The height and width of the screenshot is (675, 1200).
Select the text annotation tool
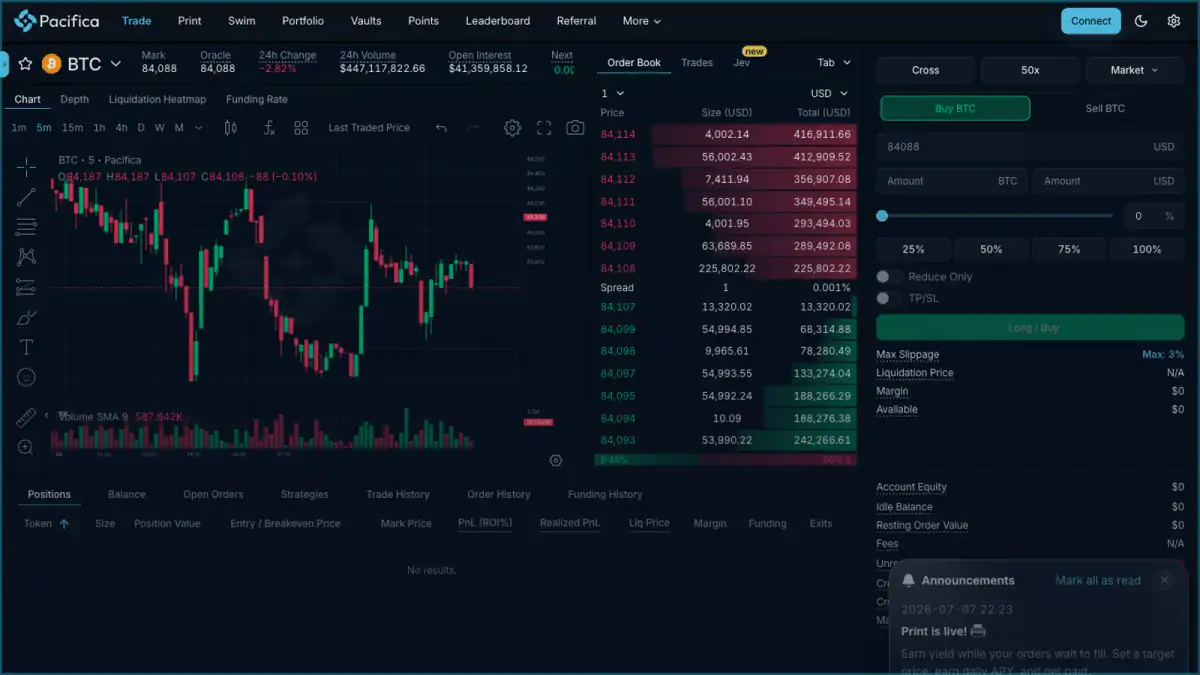(26, 347)
